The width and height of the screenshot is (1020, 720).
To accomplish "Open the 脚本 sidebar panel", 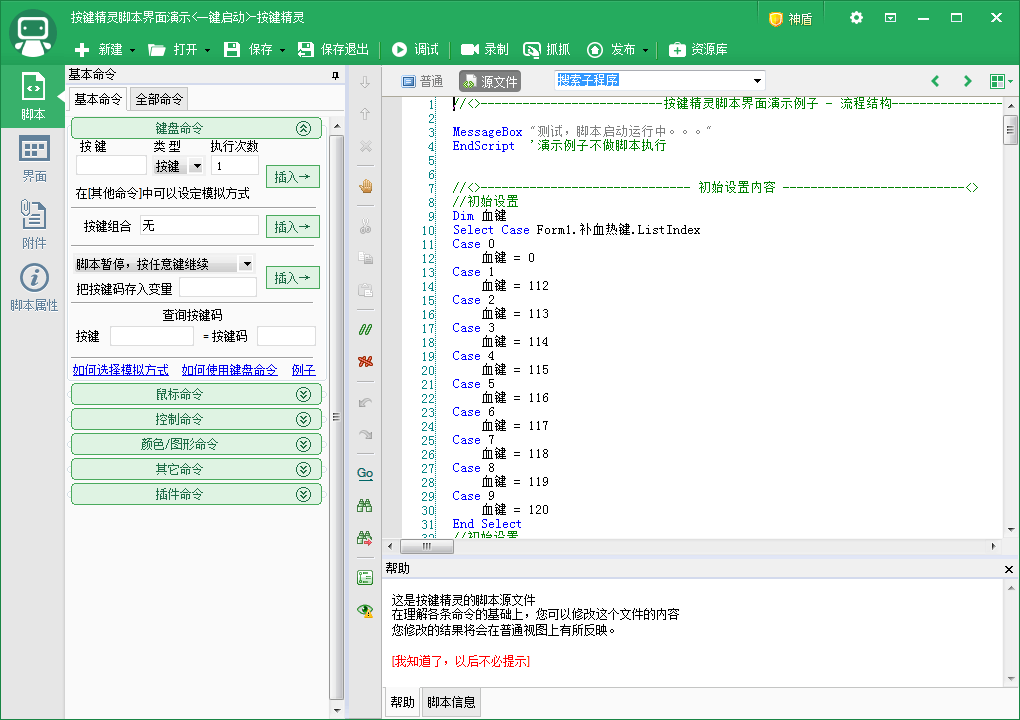I will pos(33,96).
